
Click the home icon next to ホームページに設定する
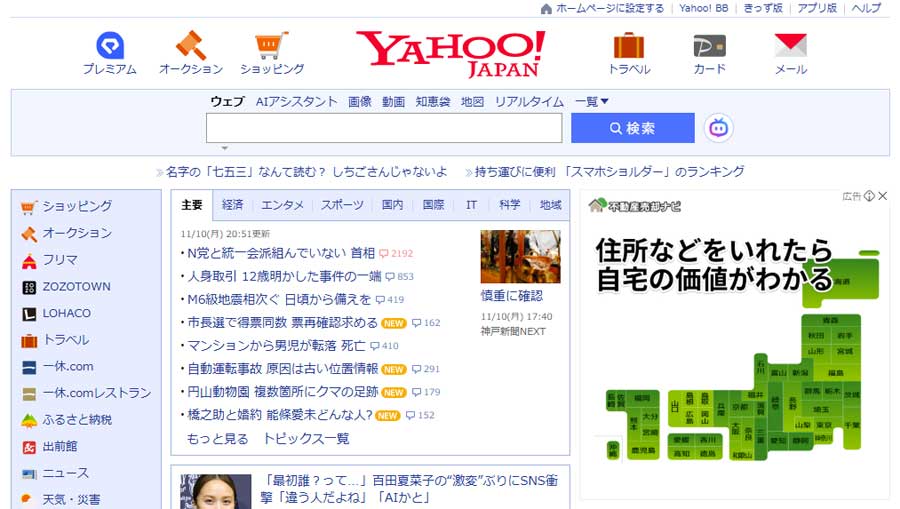point(546,9)
